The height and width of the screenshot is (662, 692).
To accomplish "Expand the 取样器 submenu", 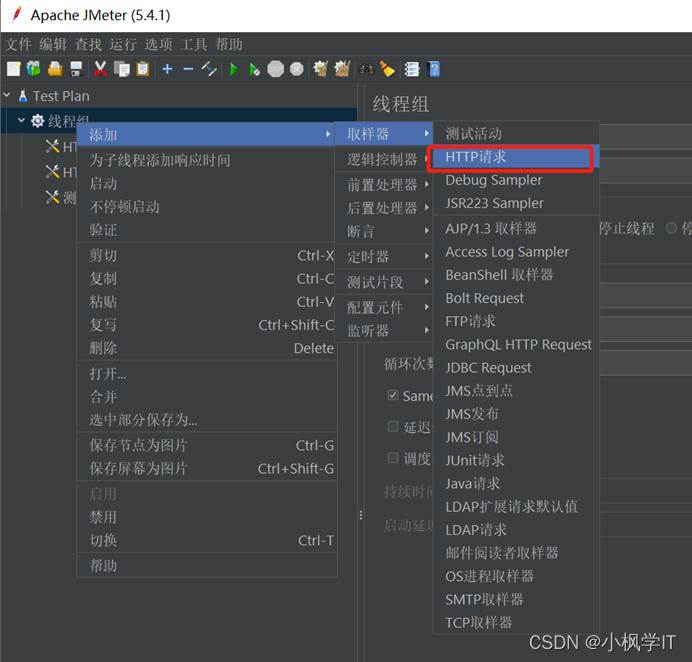I will (384, 133).
